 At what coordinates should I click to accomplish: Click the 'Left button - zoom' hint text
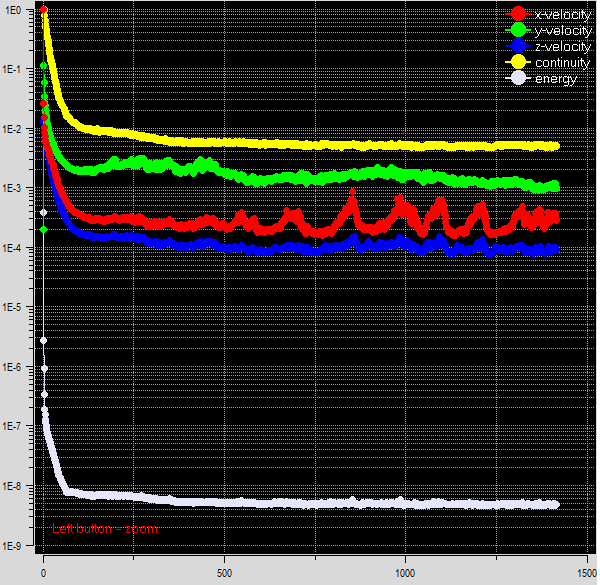(x=105, y=529)
